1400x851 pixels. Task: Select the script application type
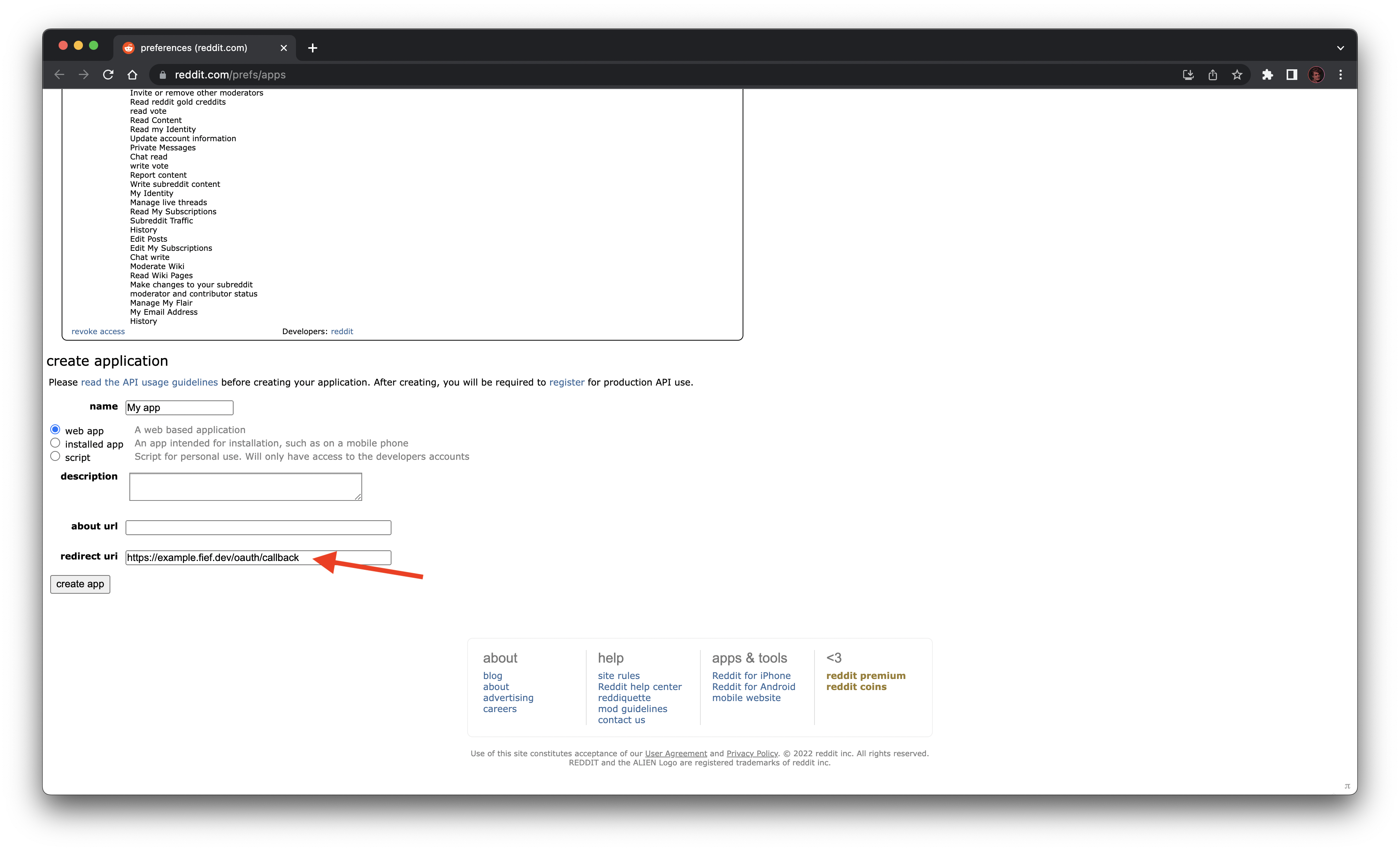55,456
